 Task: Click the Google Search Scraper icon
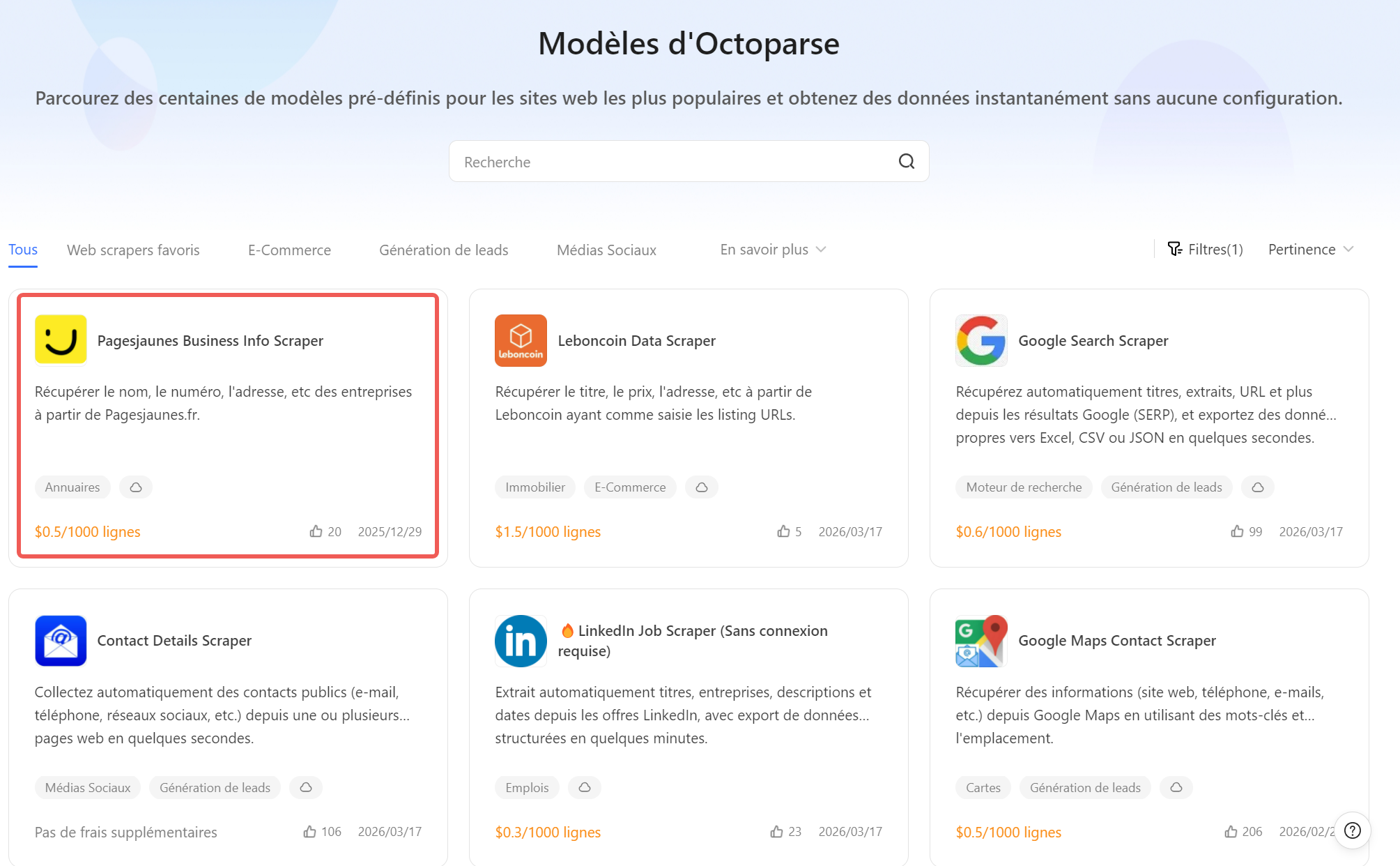[980, 340]
